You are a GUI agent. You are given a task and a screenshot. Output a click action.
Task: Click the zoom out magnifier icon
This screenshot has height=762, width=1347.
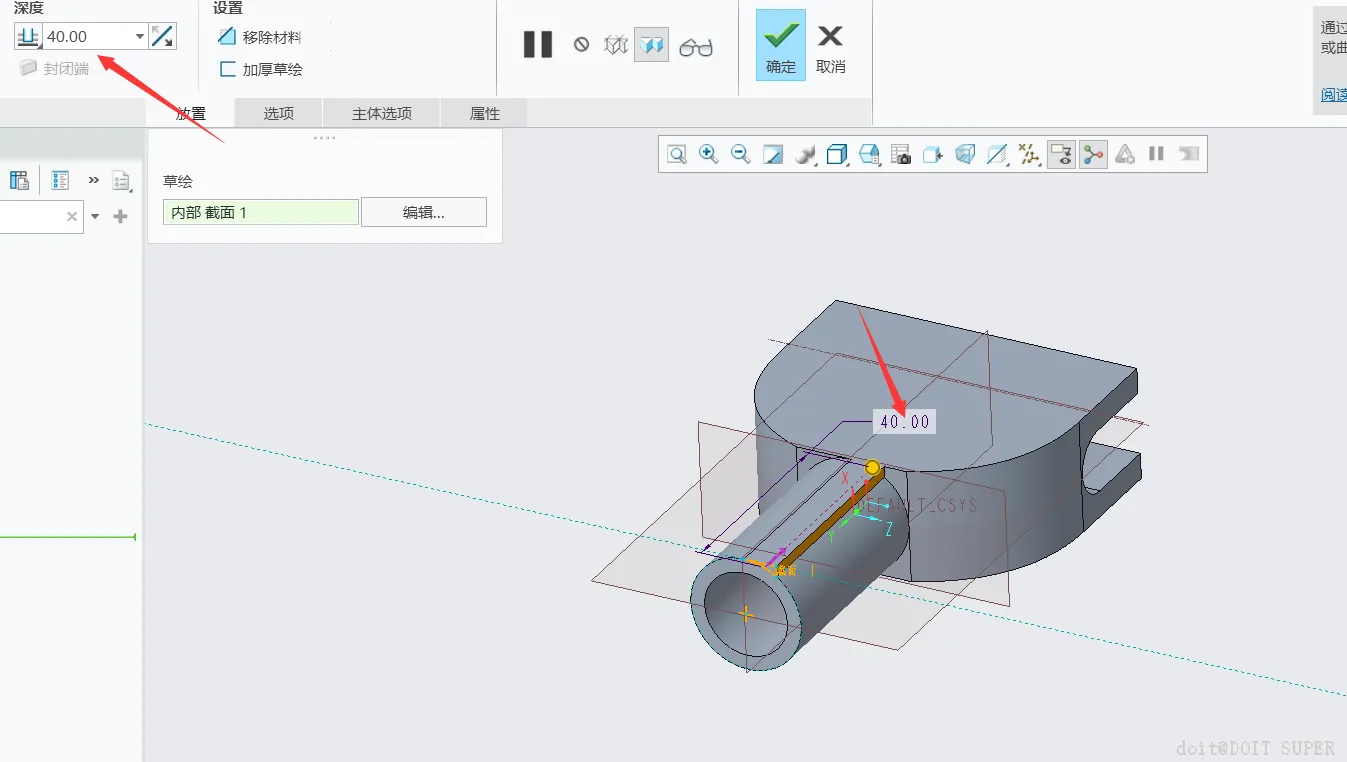tap(741, 154)
